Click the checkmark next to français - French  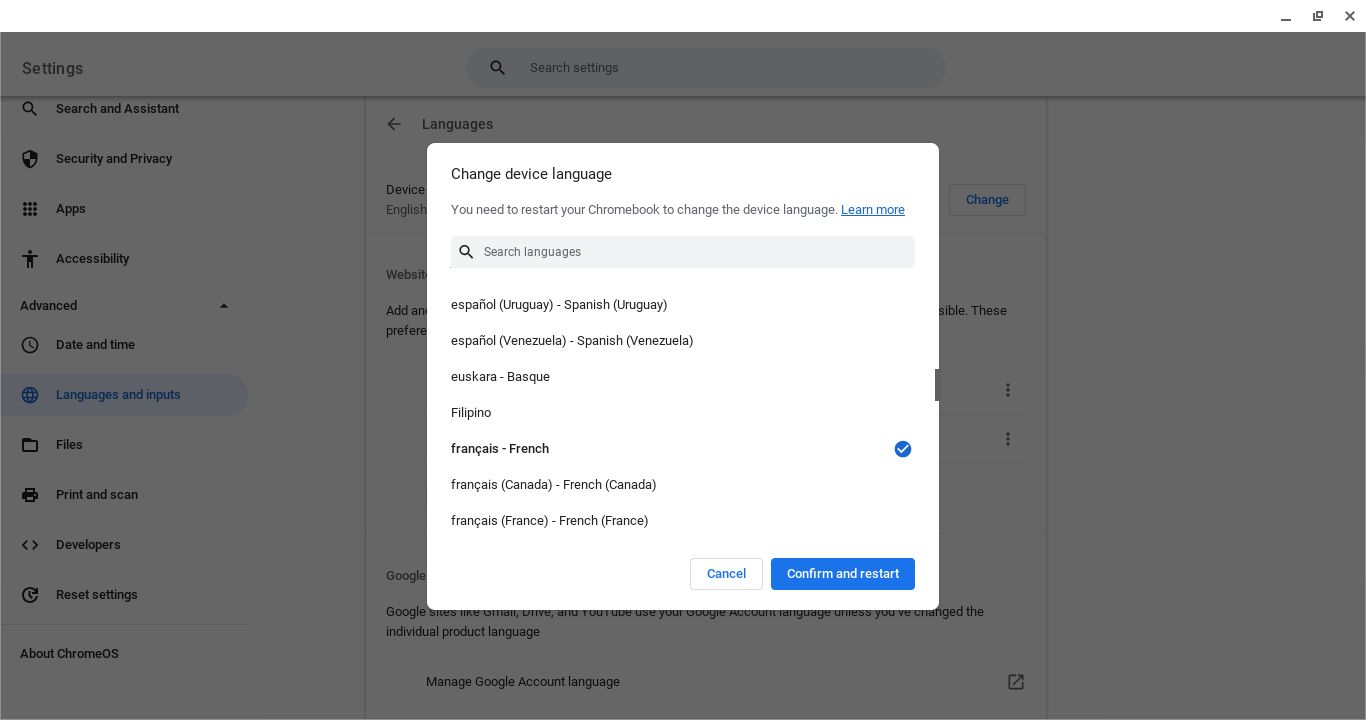tap(903, 449)
